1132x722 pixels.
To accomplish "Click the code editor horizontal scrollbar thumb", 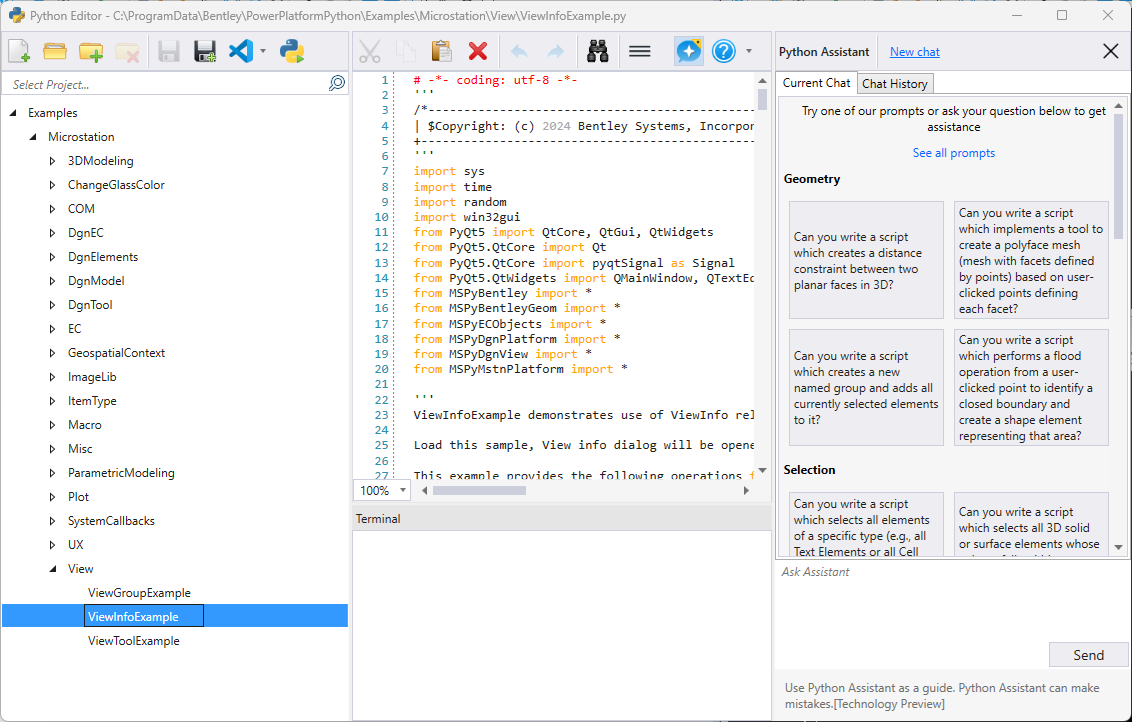I will click(479, 490).
